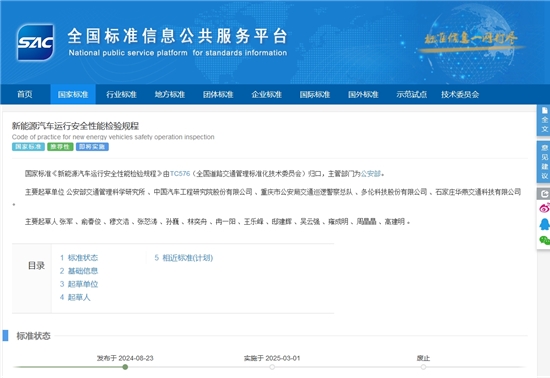Click drafting unit 公安部交通管理科学研究所
Viewport: 550px width, 378px height.
point(106,192)
